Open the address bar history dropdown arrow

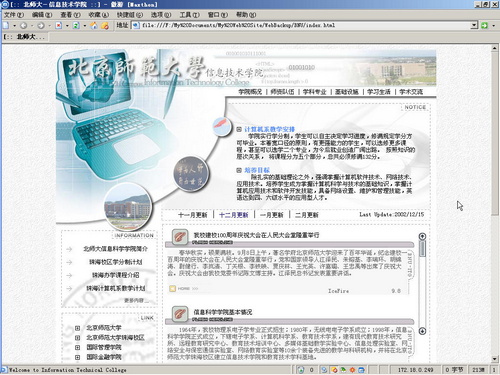474,25
